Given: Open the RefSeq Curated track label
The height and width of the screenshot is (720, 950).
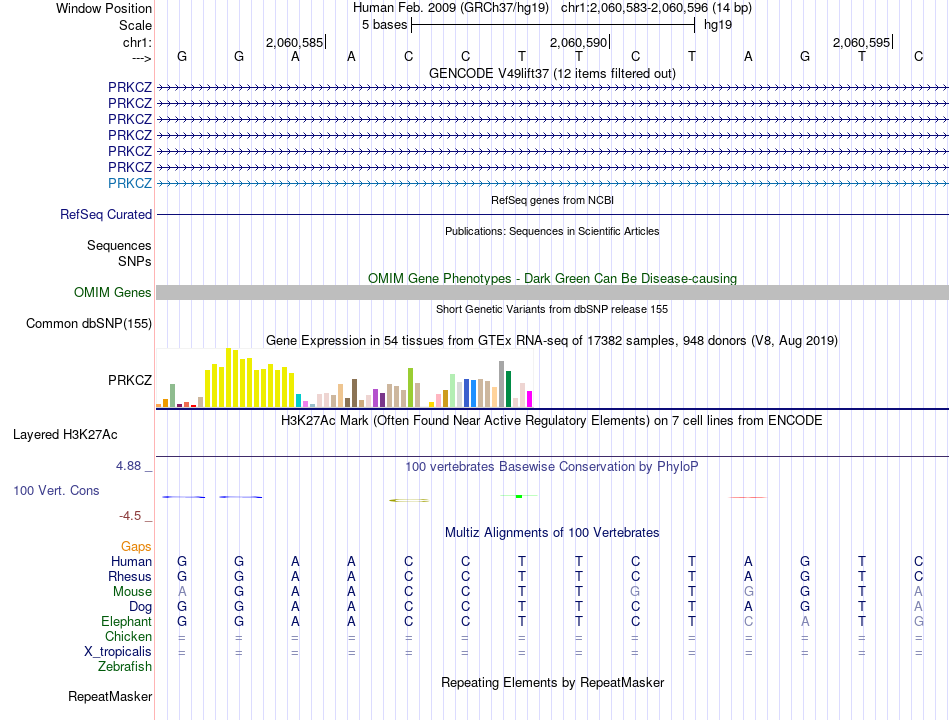Looking at the screenshot, I should tap(106, 215).
